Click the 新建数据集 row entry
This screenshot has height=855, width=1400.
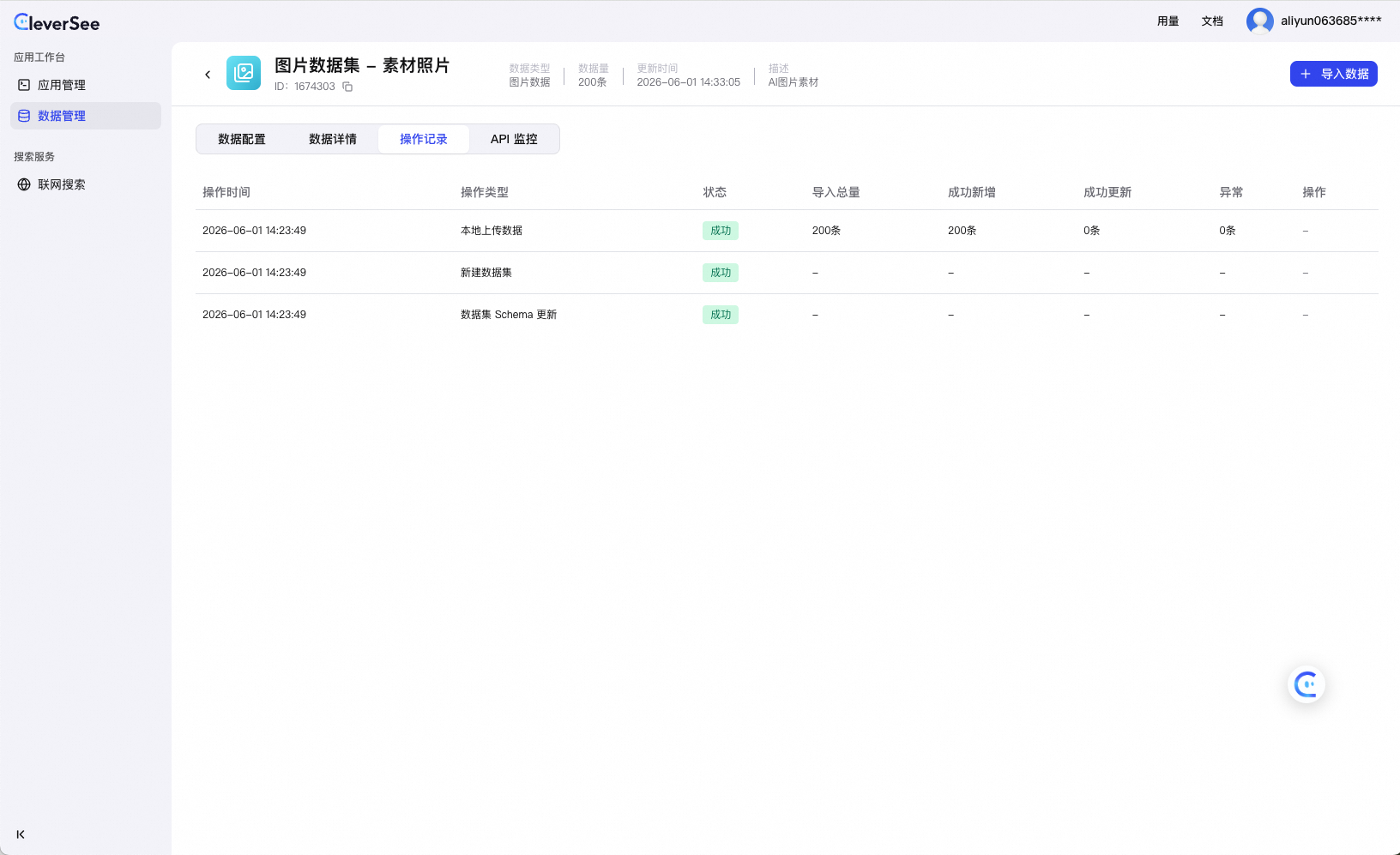[486, 273]
